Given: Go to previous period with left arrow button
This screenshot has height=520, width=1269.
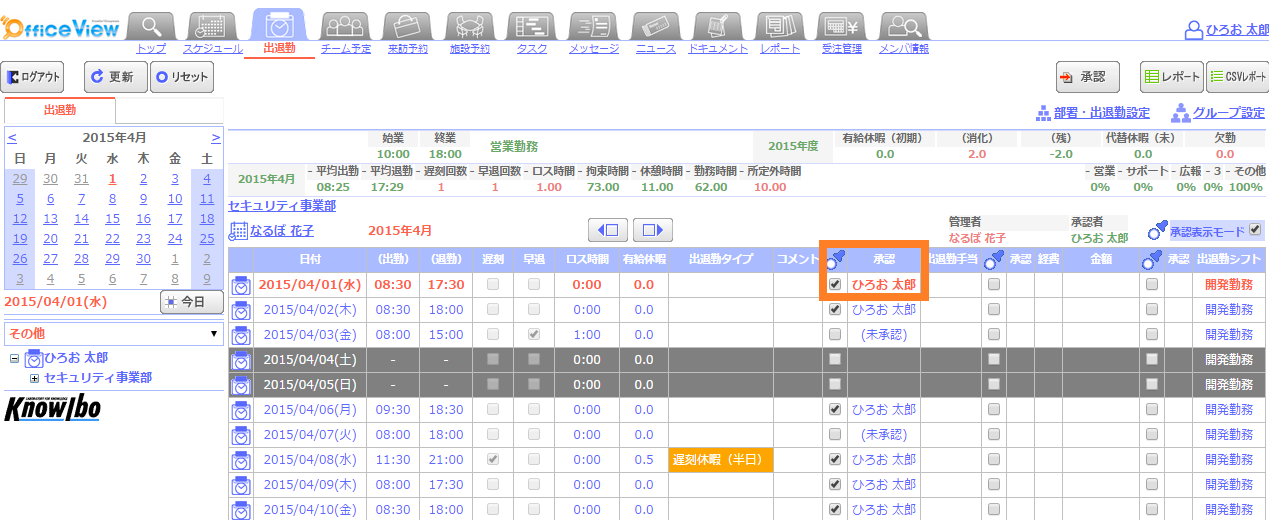Looking at the screenshot, I should coord(608,230).
